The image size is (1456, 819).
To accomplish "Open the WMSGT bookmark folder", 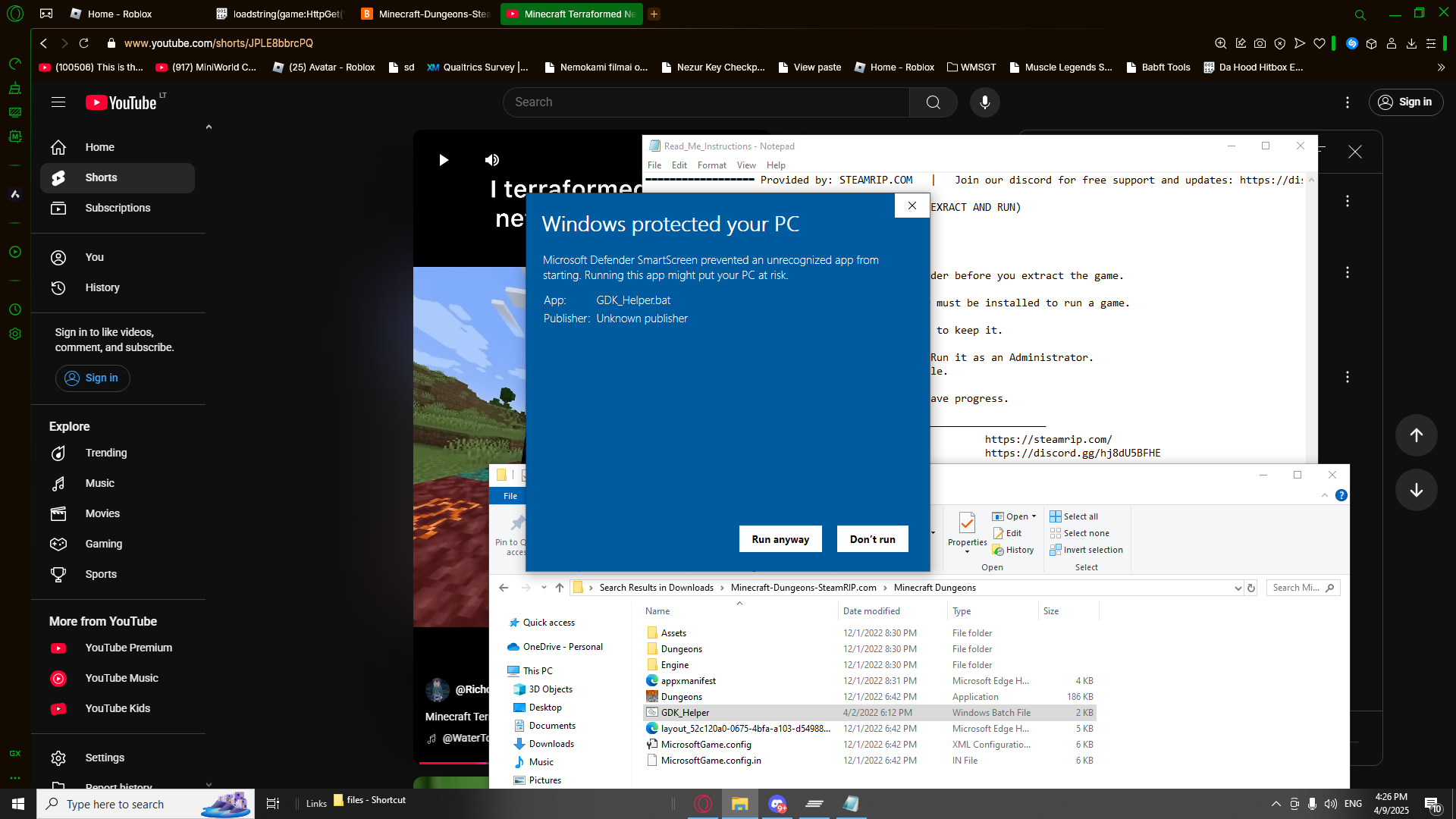I will pos(971,67).
